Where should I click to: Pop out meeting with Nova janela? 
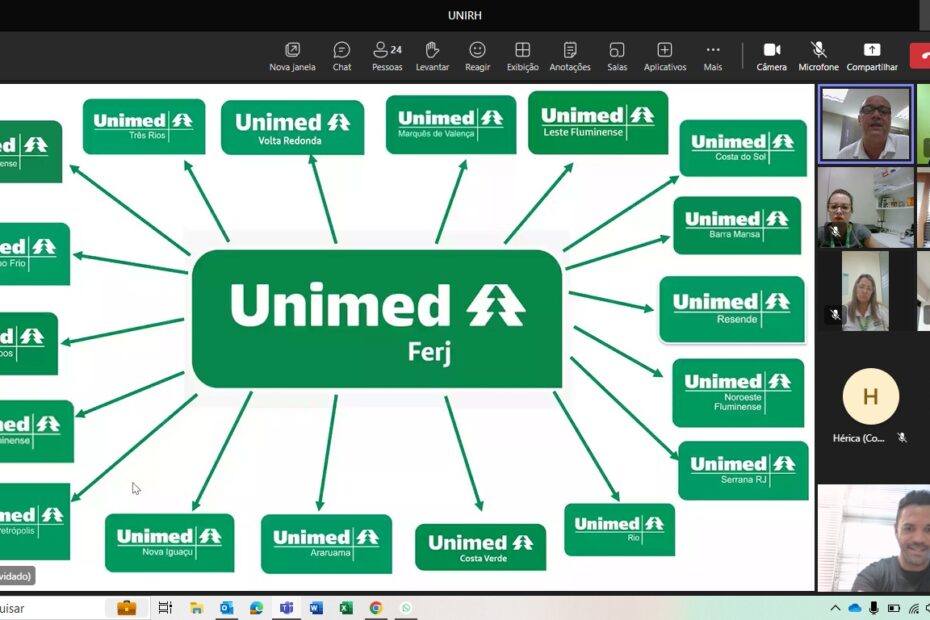click(x=292, y=56)
